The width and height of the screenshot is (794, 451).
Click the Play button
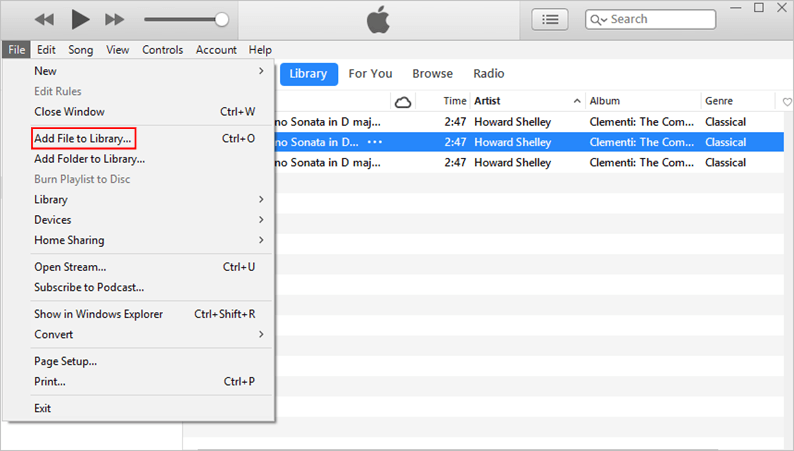pos(80,19)
